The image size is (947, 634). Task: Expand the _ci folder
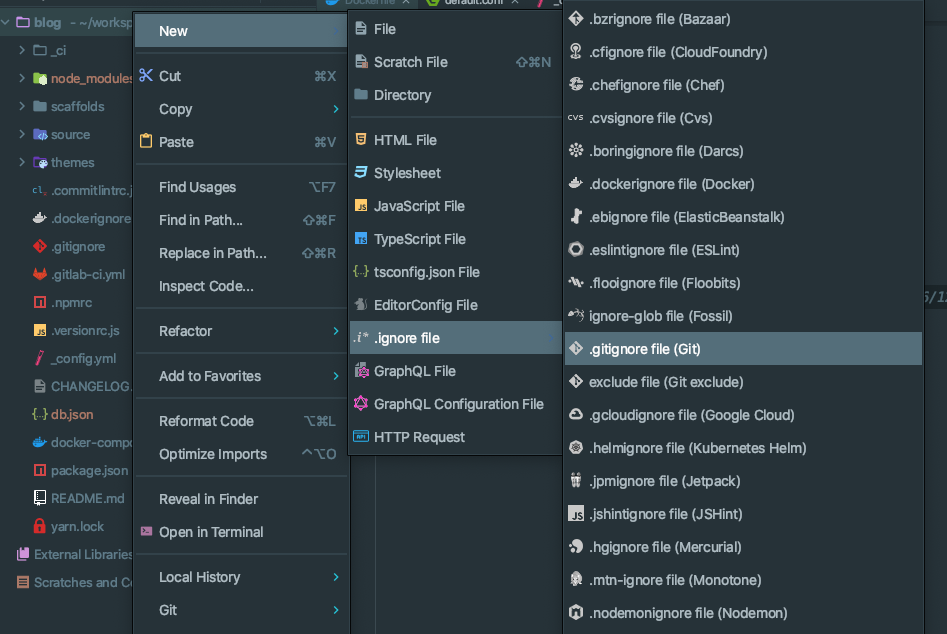click(x=22, y=50)
